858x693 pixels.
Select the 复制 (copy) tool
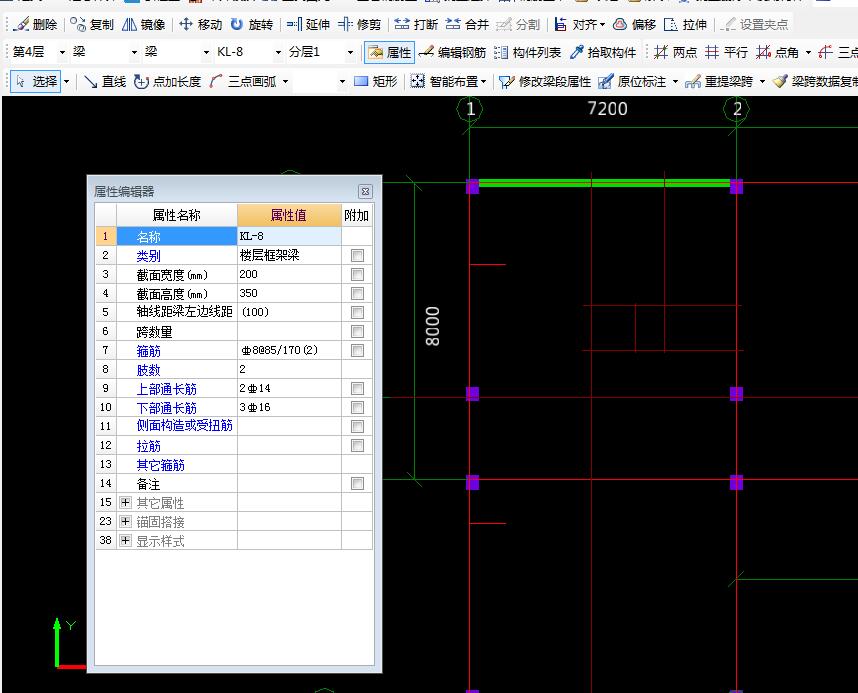92,24
